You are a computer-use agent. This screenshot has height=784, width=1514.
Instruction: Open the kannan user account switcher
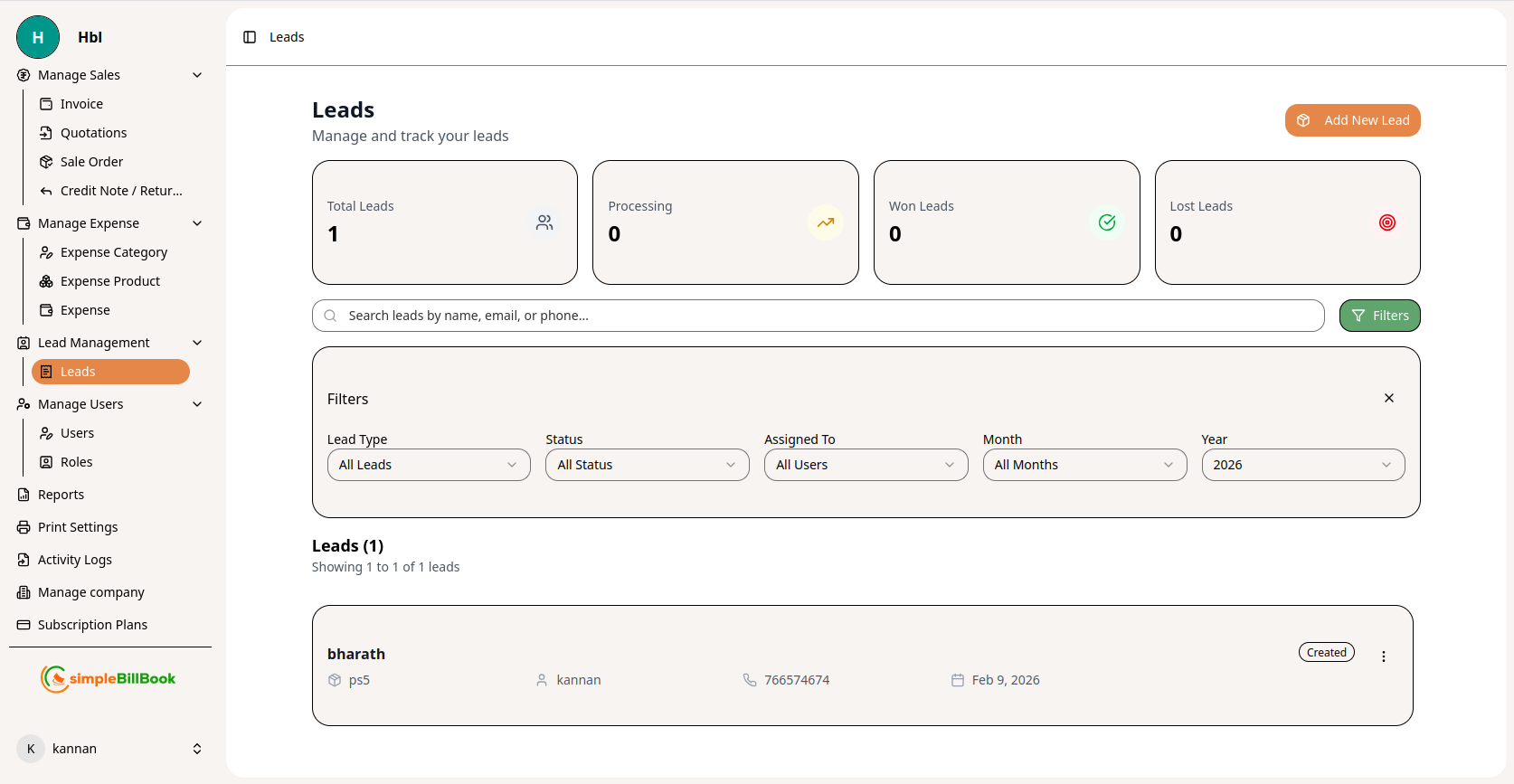(110, 749)
